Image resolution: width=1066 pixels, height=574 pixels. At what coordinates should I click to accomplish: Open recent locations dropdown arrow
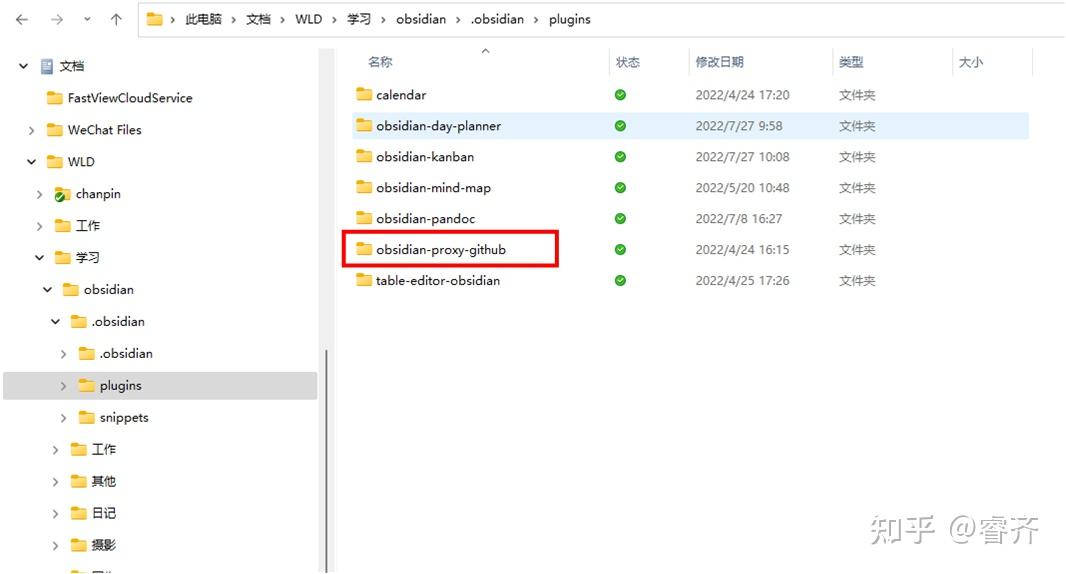[x=87, y=20]
